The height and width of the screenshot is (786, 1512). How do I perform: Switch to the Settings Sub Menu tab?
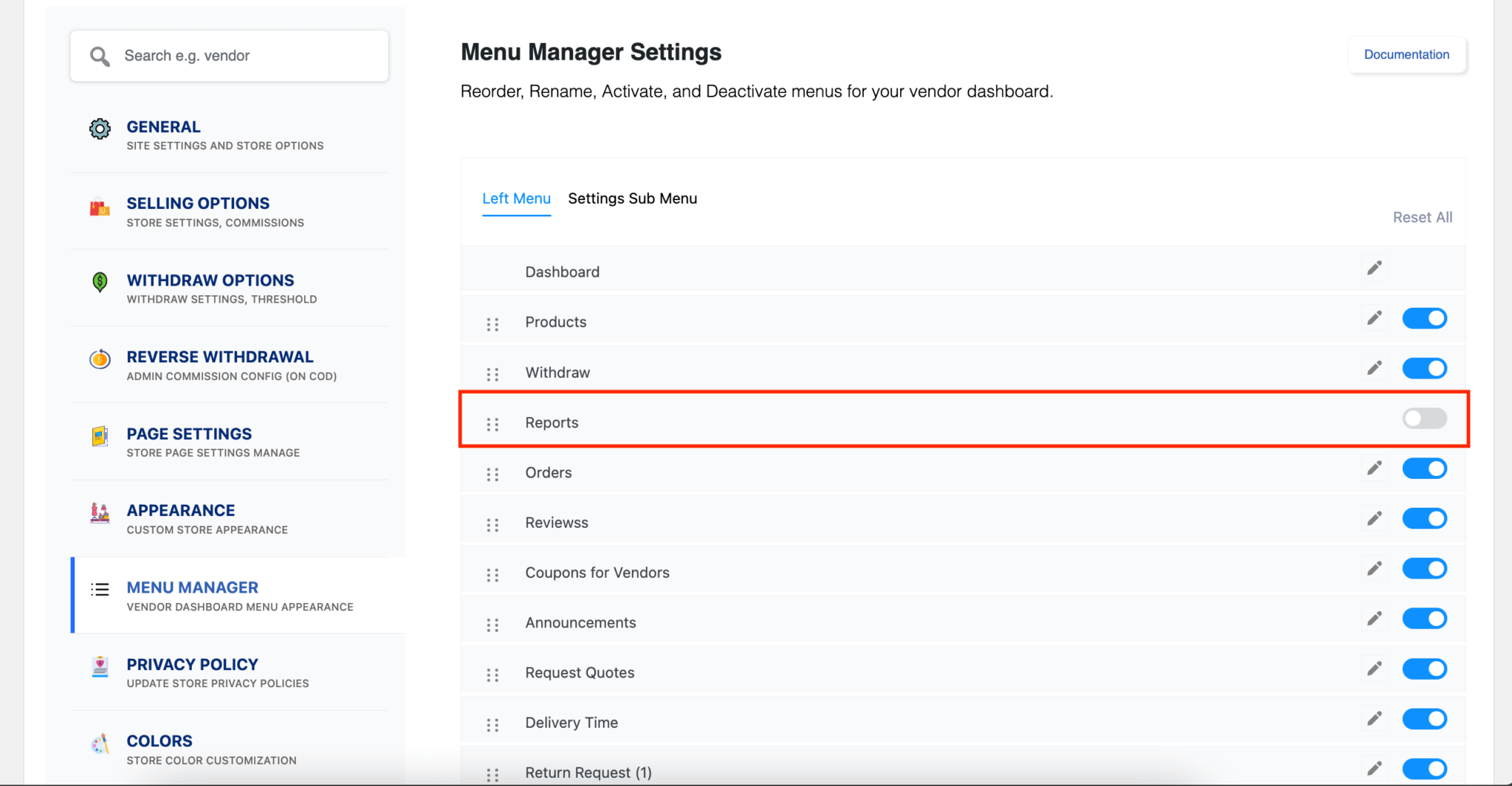632,198
